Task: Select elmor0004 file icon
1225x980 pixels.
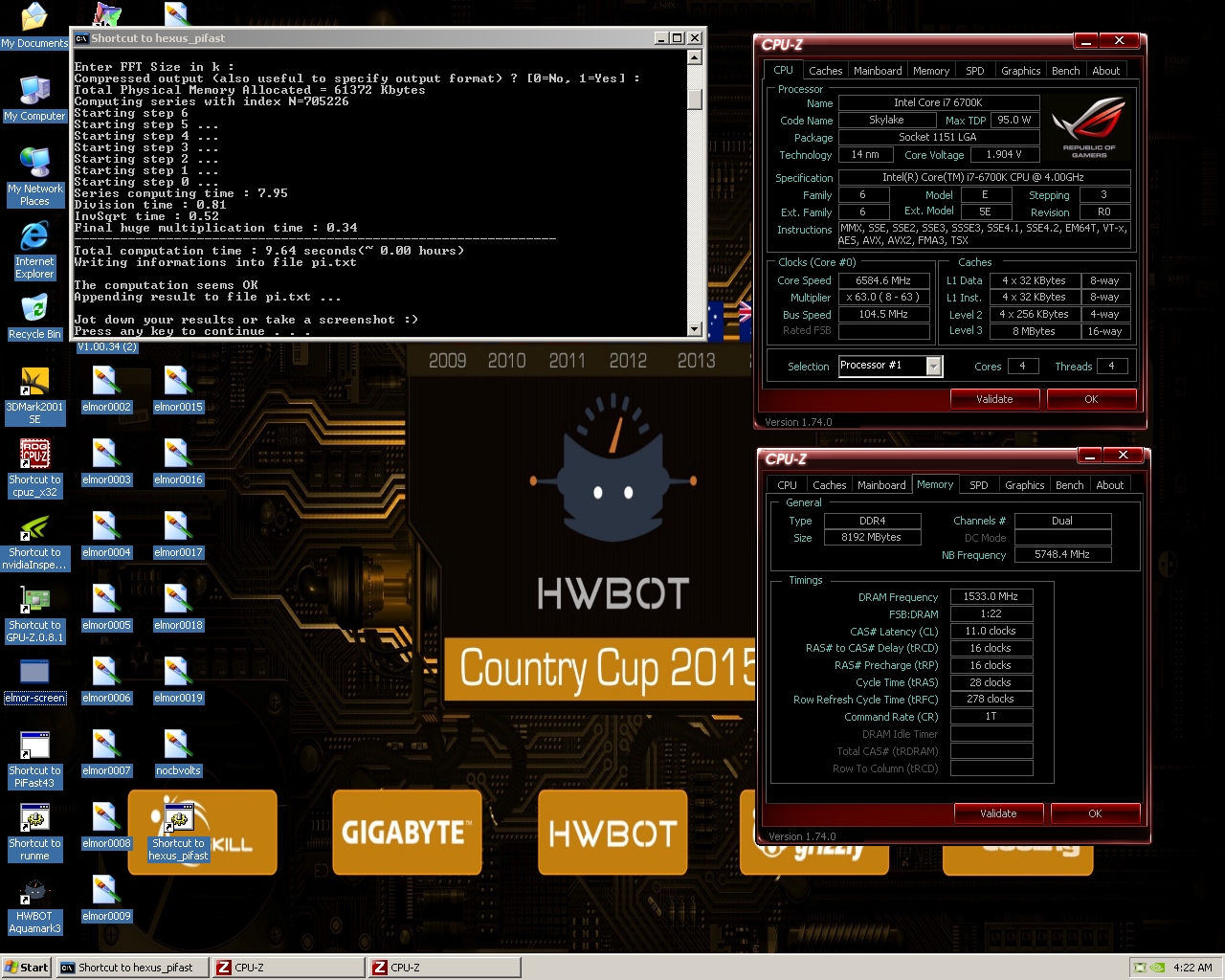Action: pos(106,536)
